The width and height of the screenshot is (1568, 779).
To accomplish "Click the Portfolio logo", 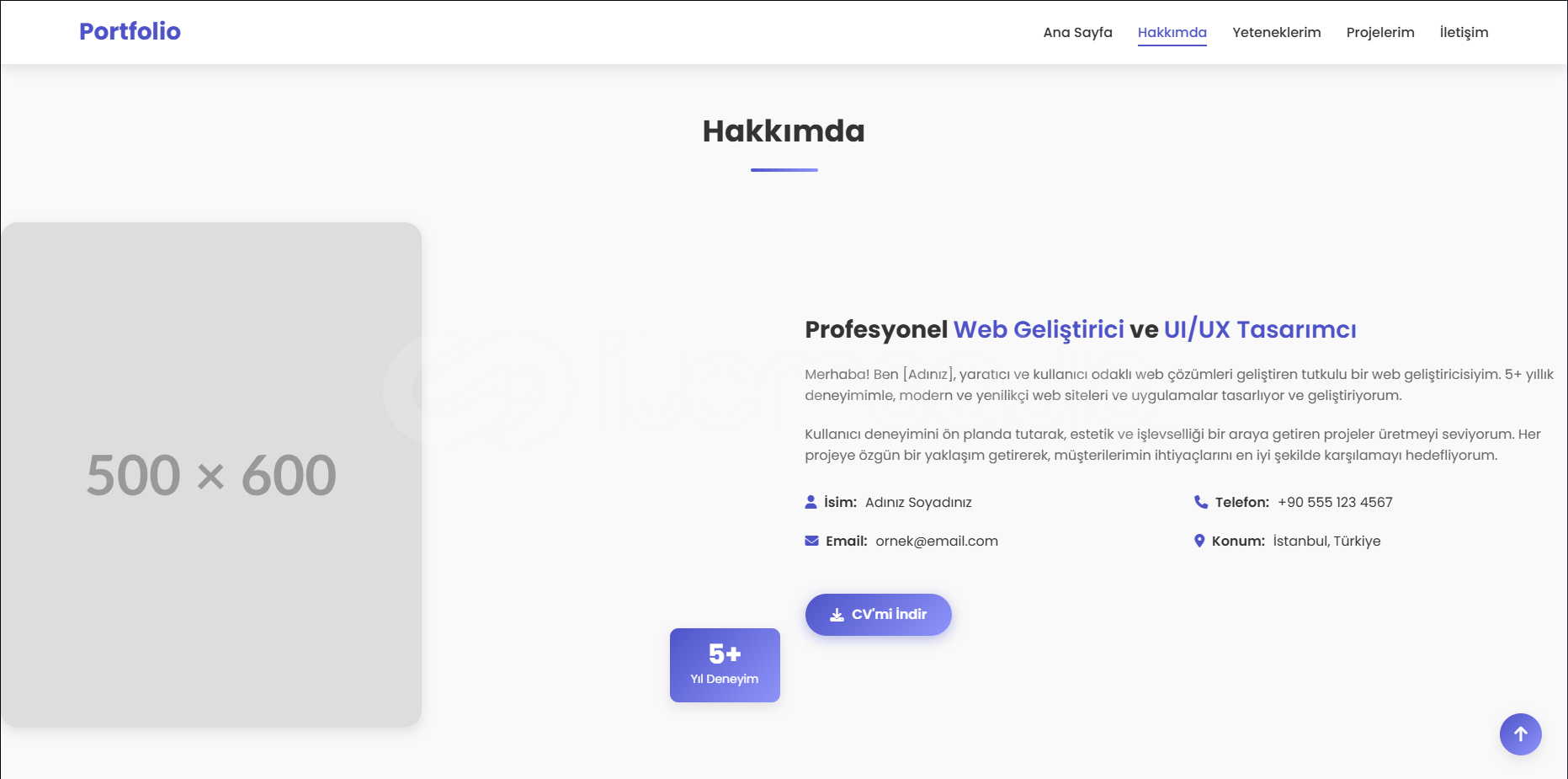I will click(x=130, y=31).
